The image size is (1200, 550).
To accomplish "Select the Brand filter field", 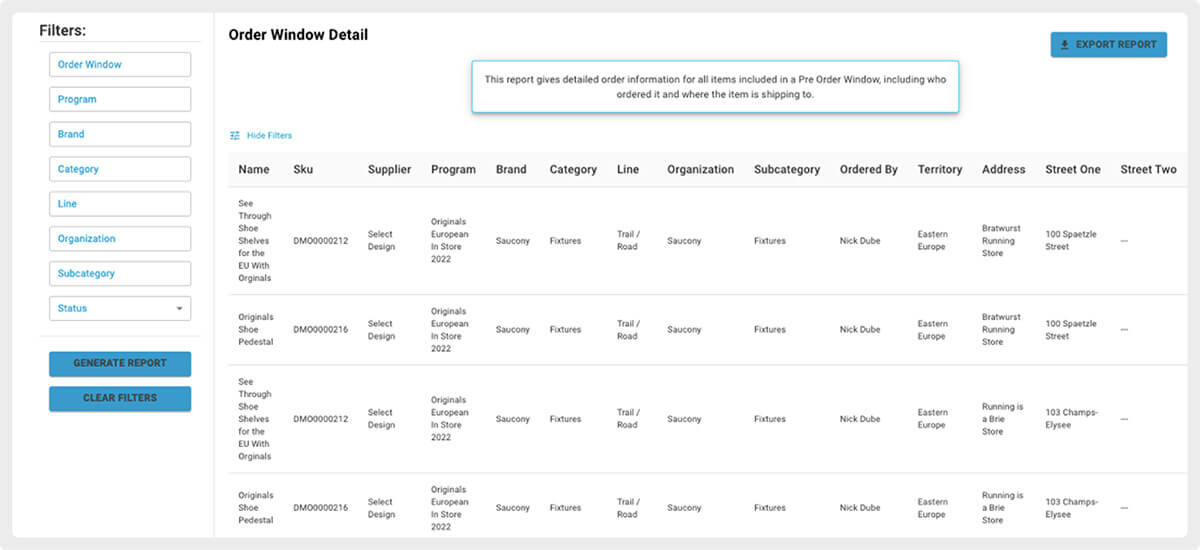I will [120, 134].
